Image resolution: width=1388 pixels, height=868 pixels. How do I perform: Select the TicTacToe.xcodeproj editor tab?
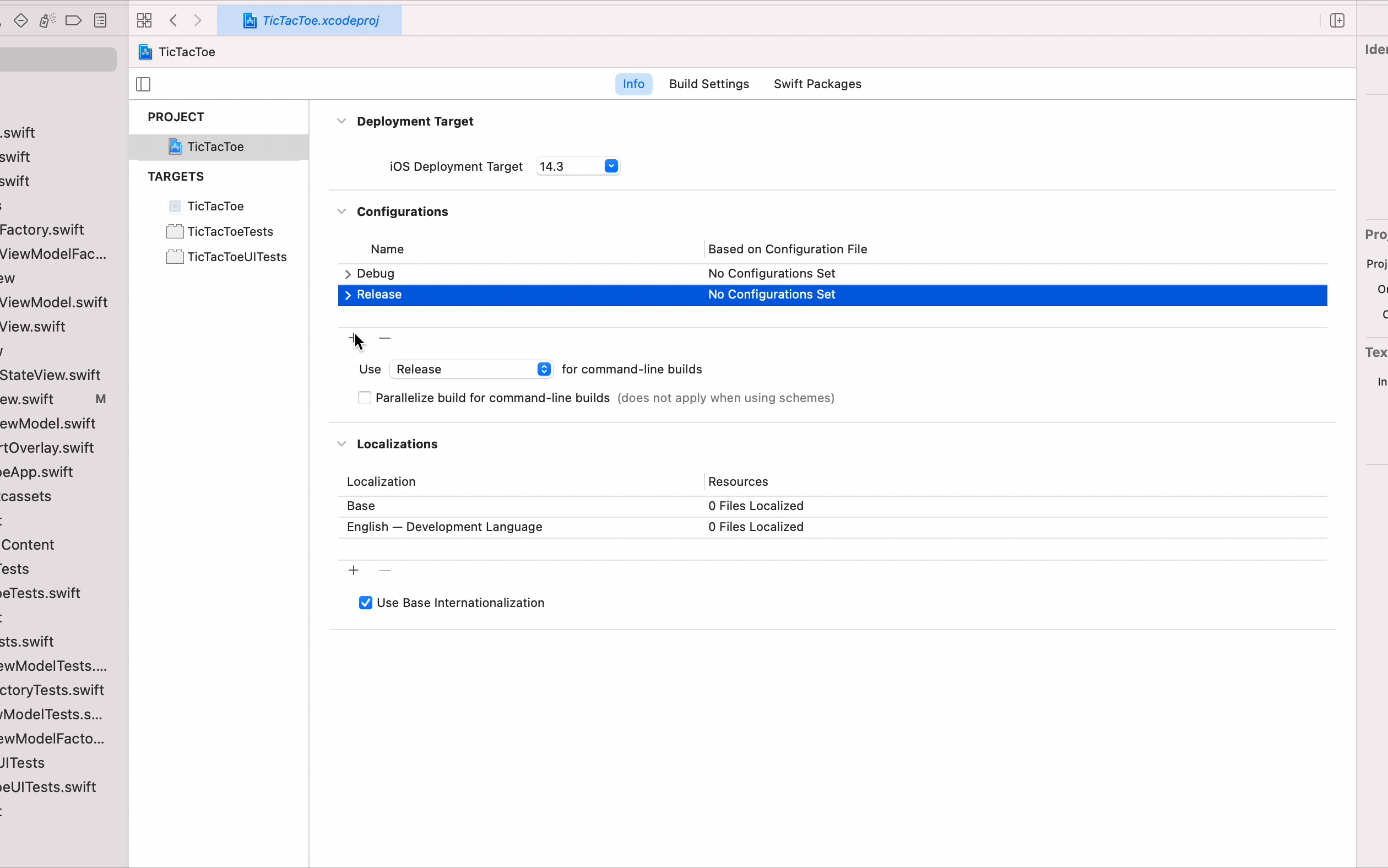[310, 21]
